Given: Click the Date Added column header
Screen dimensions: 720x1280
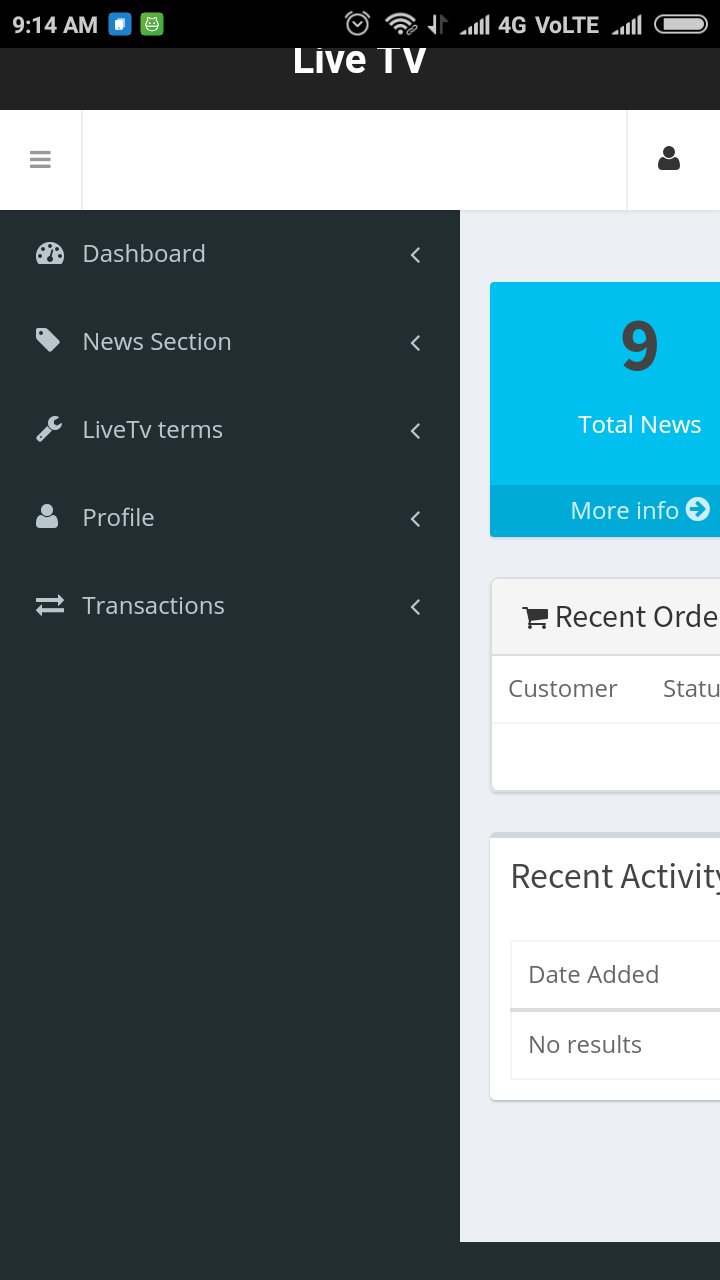Looking at the screenshot, I should pyautogui.click(x=593, y=975).
